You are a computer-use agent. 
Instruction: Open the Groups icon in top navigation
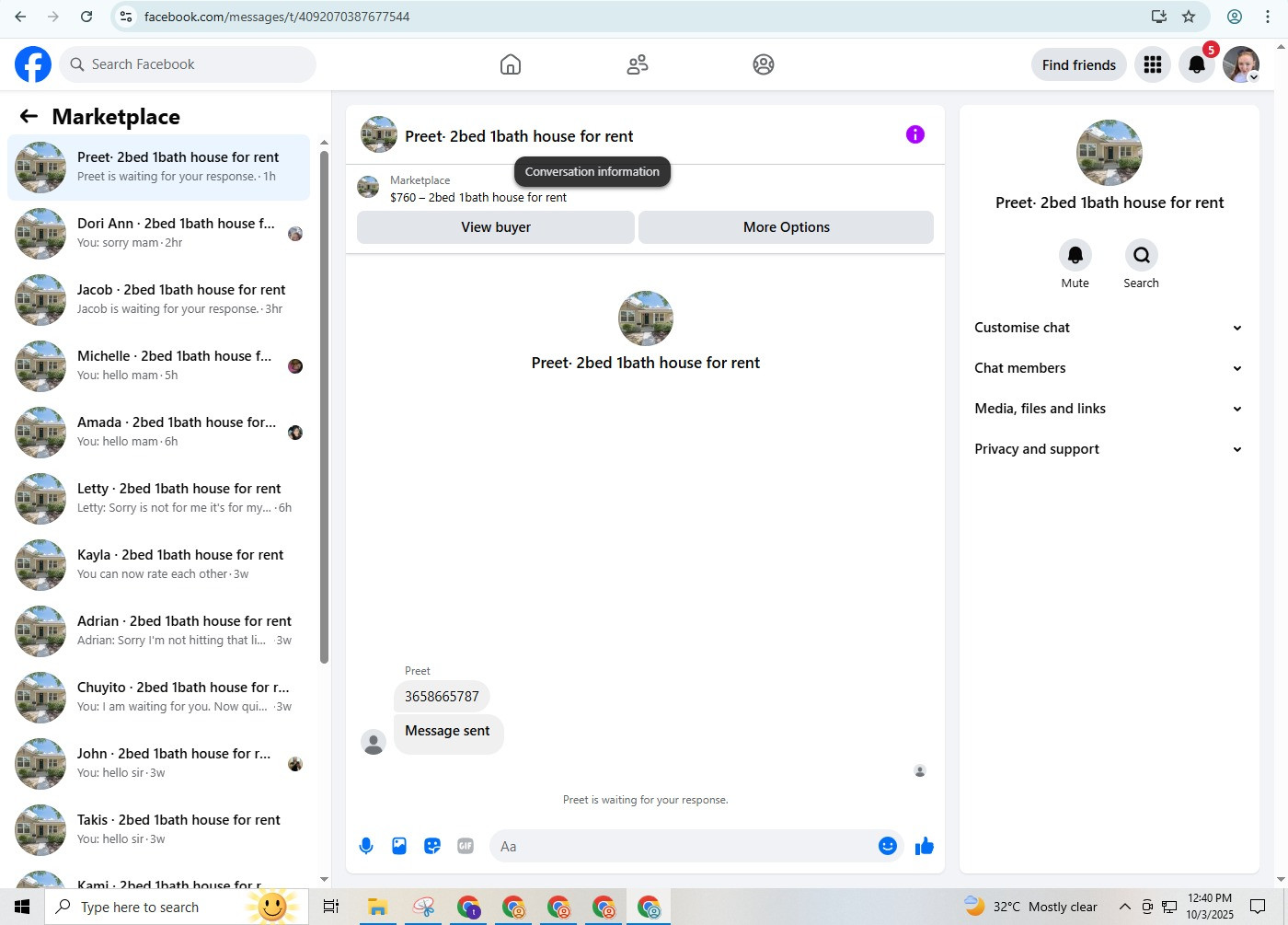pos(764,64)
